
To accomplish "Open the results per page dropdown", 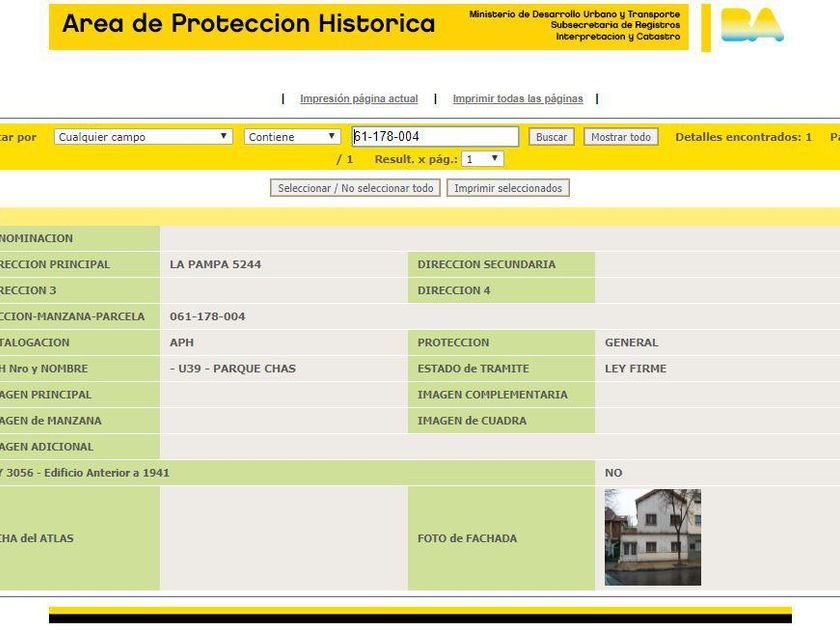I will pyautogui.click(x=482, y=159).
